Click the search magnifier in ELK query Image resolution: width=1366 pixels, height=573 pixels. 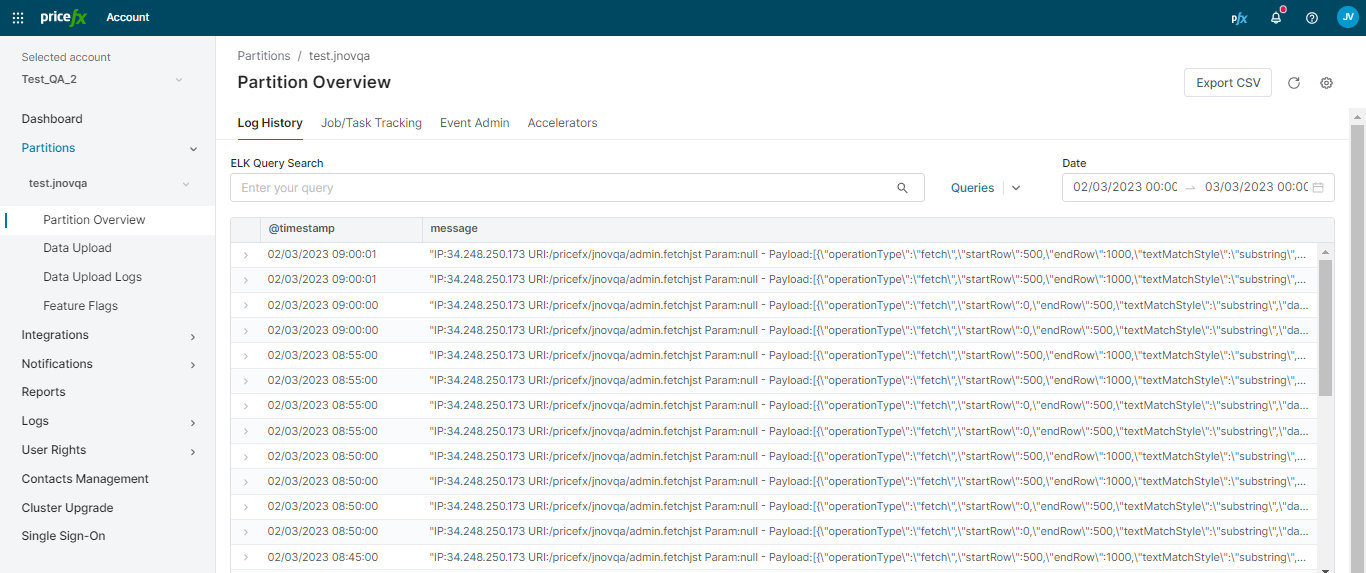[902, 188]
